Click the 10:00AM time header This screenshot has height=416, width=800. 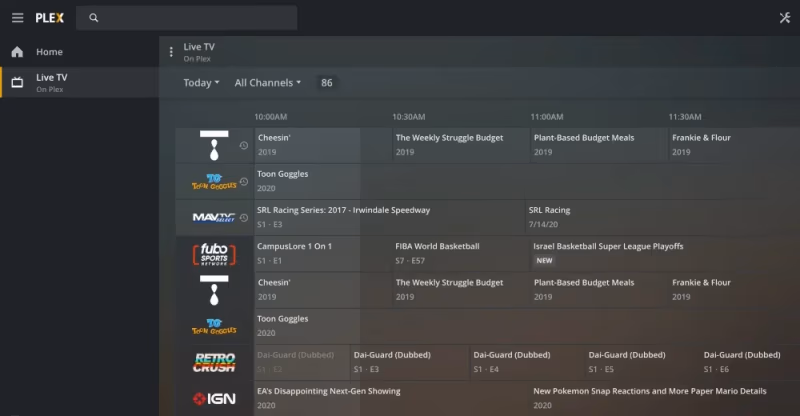click(x=271, y=117)
